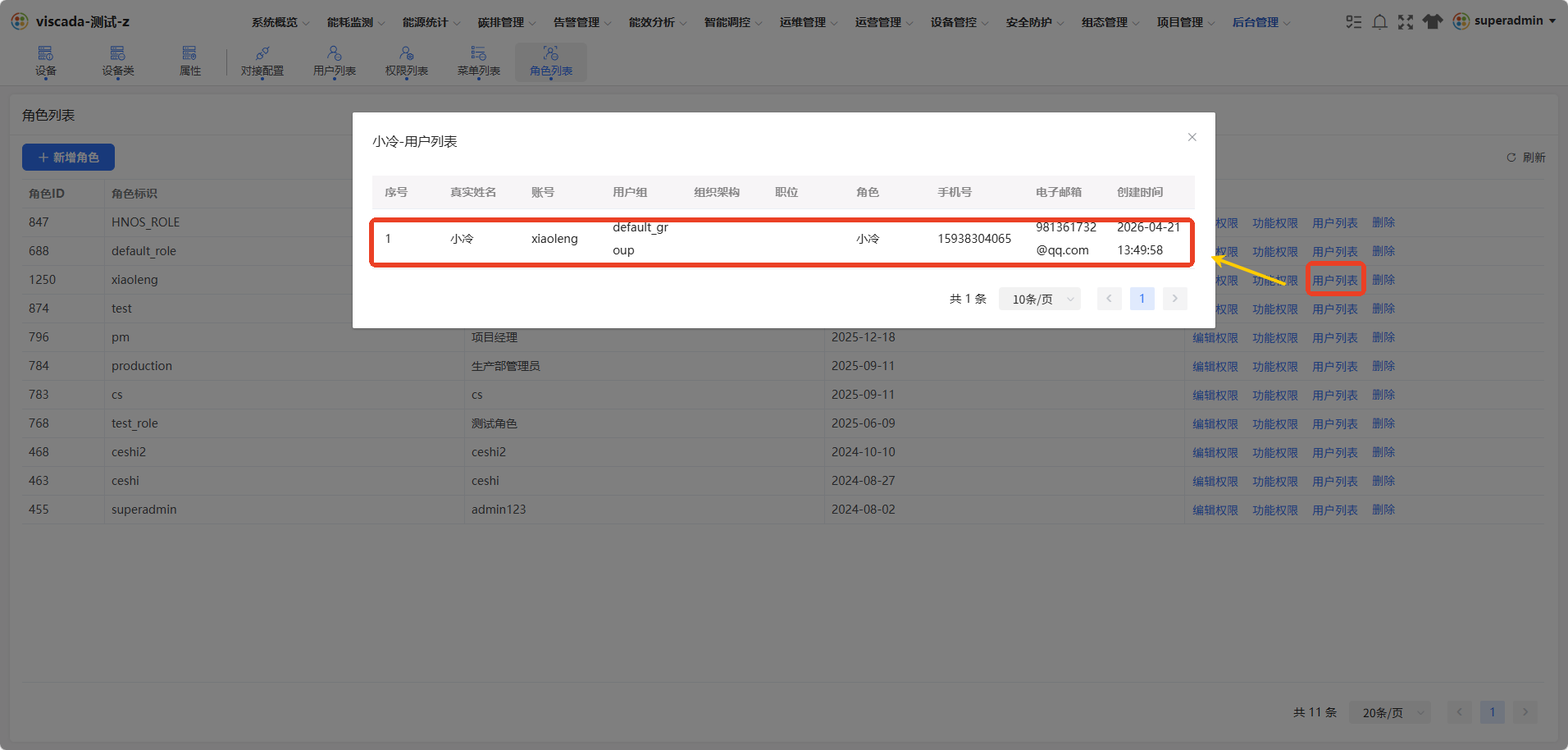This screenshot has height=750, width=1568.
Task: Open the 用户列表 toolbar icon
Action: pos(335,62)
